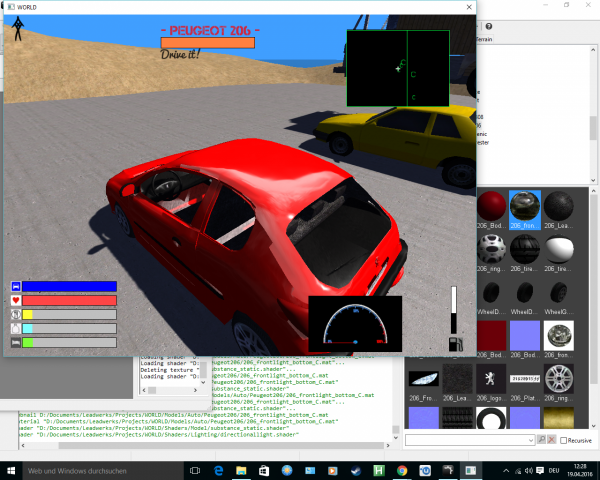Select the dark 206_tire tread material sphere
This screenshot has width=600, height=480.
point(525,249)
